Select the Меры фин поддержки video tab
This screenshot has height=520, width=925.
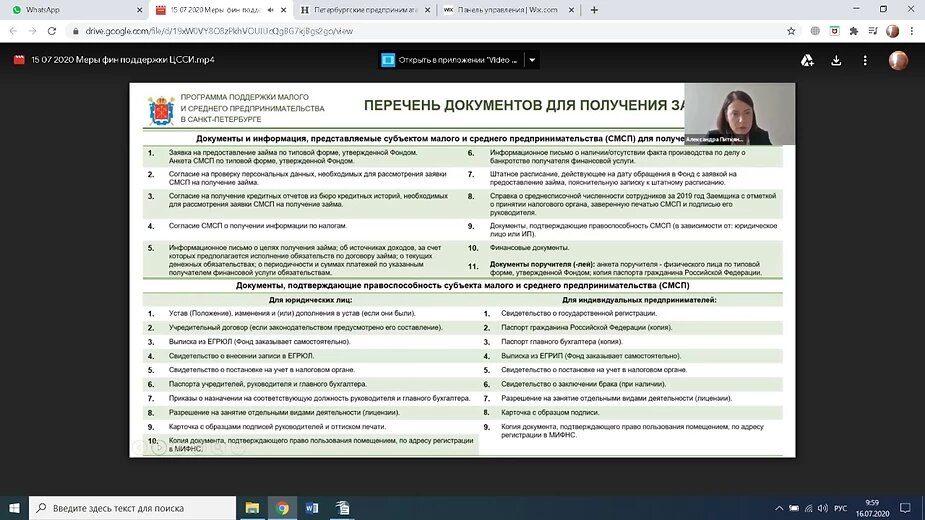point(220,10)
